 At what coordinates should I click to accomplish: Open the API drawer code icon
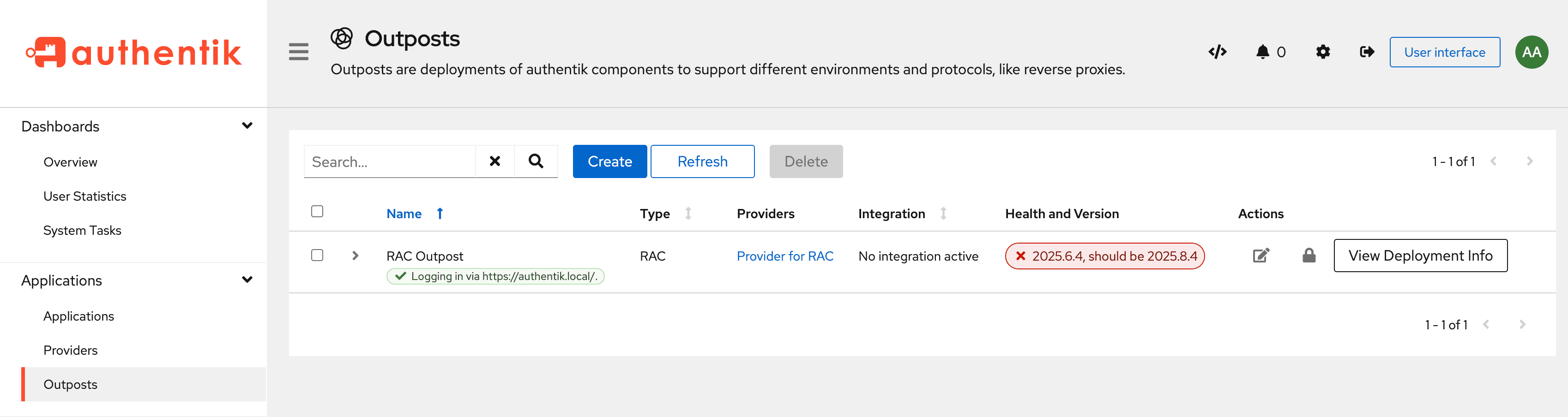click(1217, 52)
